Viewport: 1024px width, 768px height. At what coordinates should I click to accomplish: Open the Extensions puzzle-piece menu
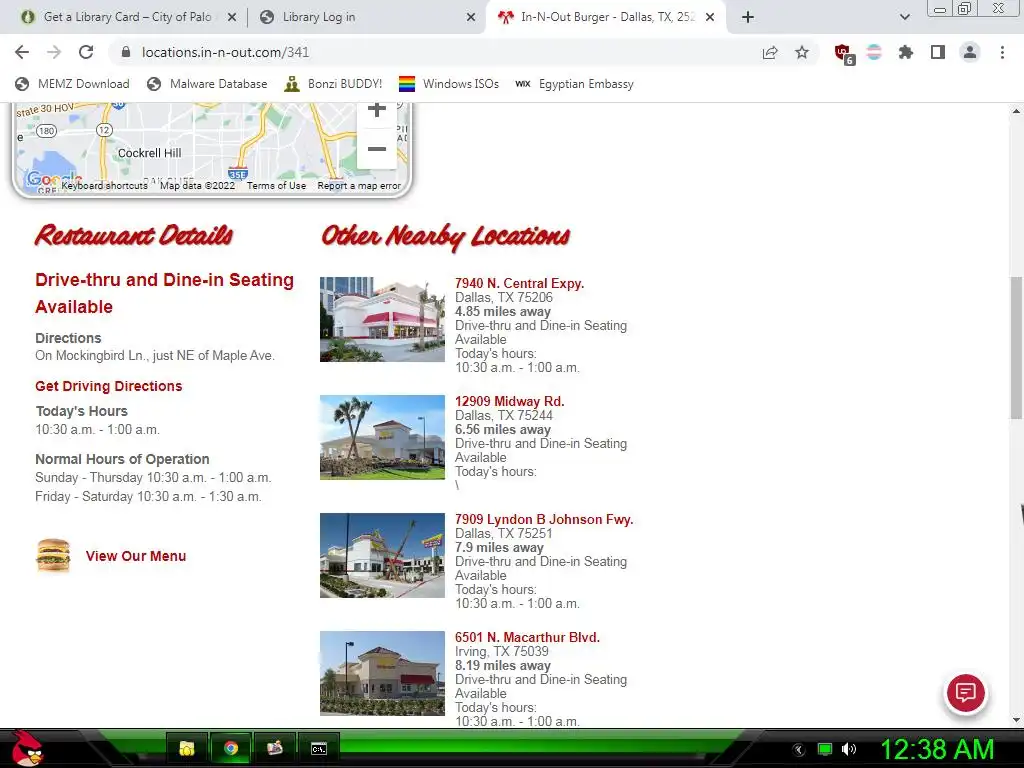pyautogui.click(x=906, y=52)
